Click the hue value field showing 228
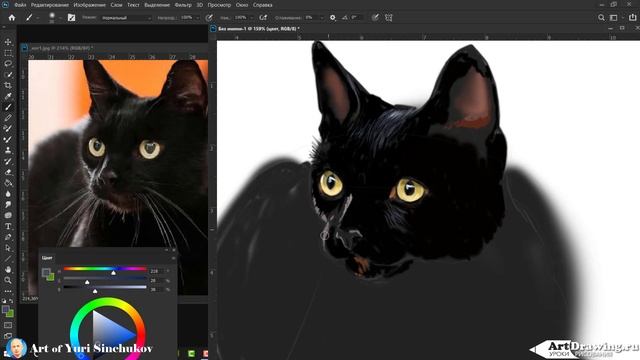This screenshot has width=640, height=360. coord(156,271)
